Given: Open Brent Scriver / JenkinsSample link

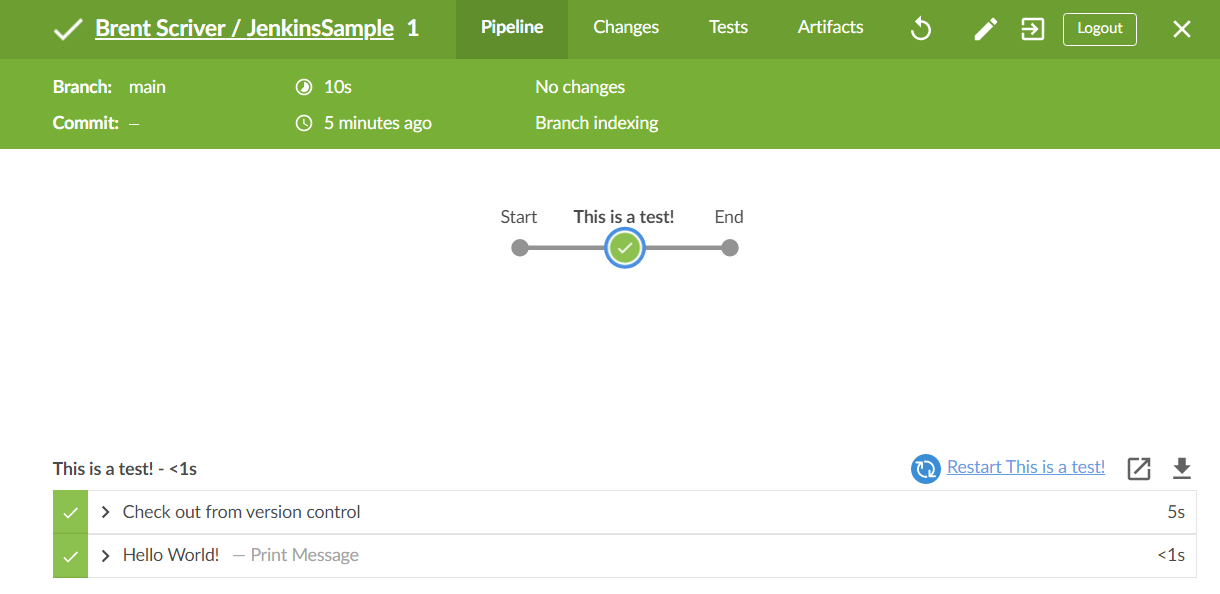Looking at the screenshot, I should 245,29.
